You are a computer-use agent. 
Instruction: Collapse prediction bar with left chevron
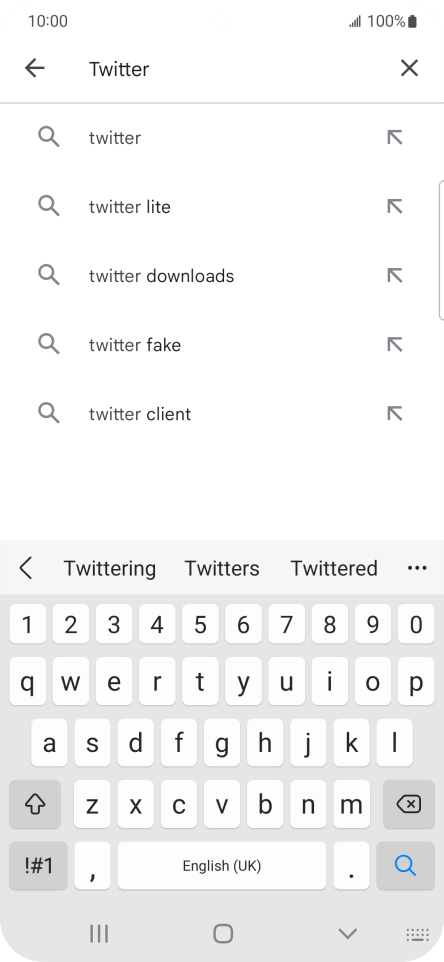25,568
